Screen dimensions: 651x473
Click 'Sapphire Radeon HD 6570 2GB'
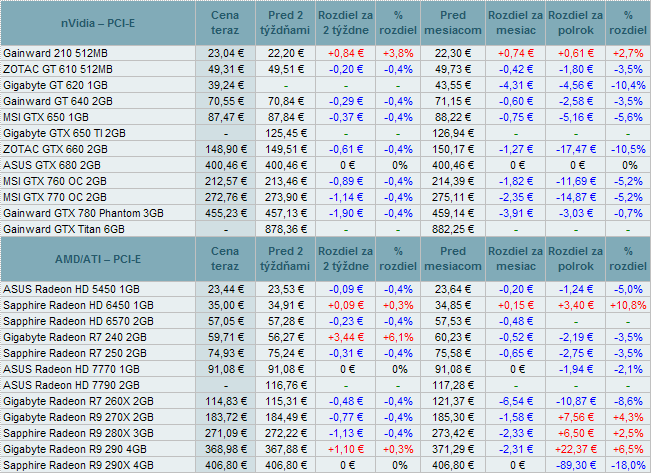point(78,321)
